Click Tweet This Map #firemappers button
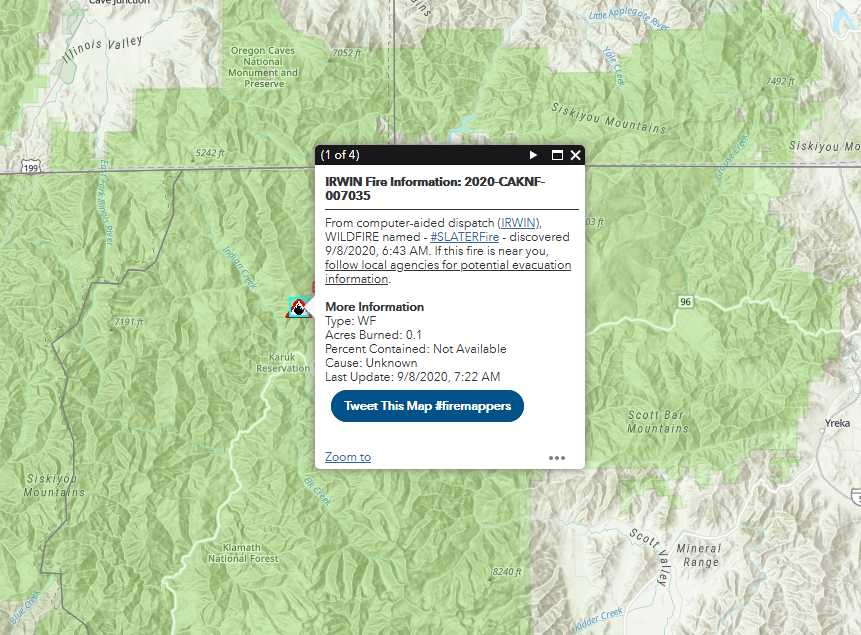This screenshot has width=861, height=635. tap(427, 406)
